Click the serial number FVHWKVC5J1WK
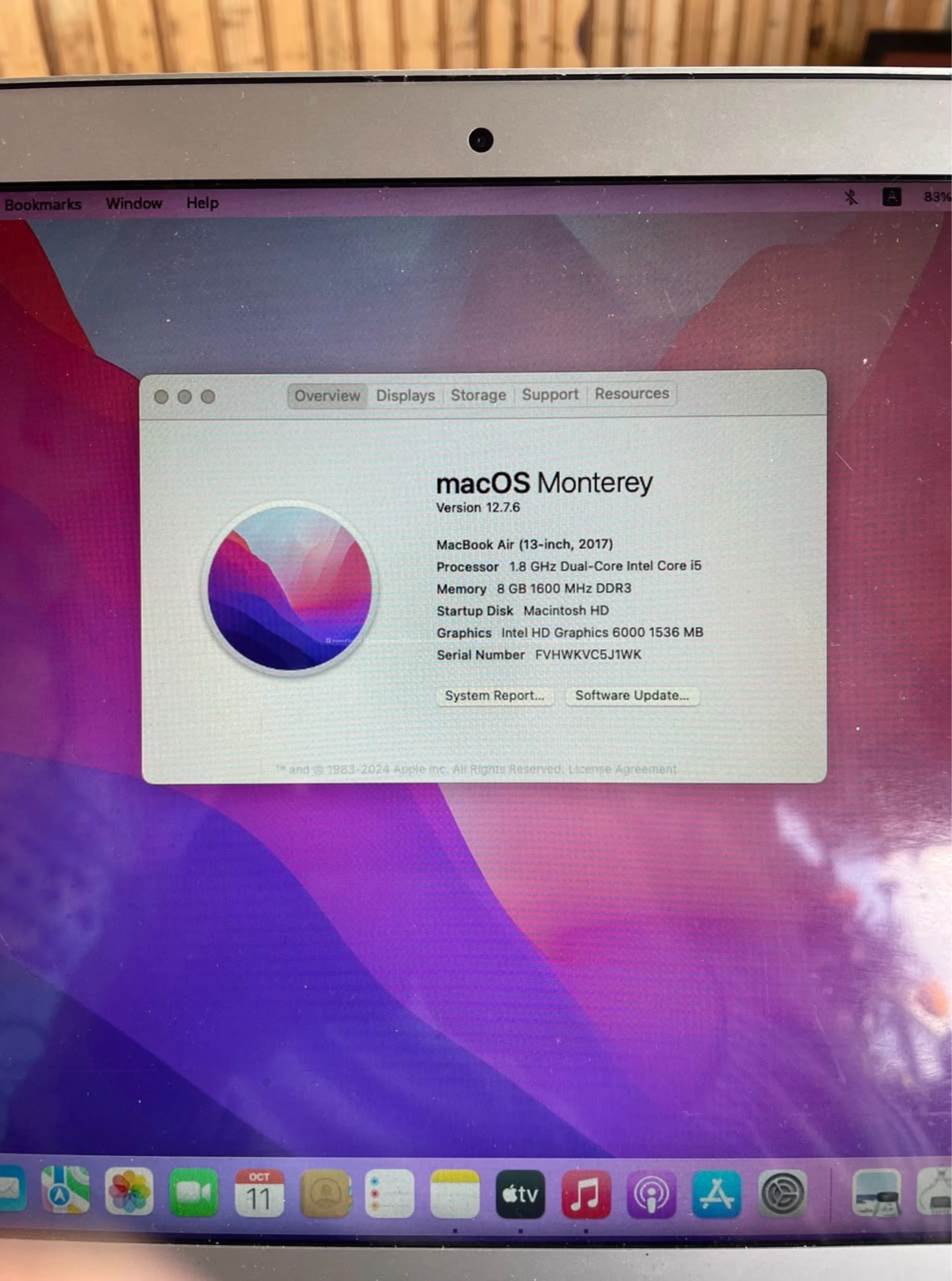Screen dimensions: 952x1281 coord(588,655)
